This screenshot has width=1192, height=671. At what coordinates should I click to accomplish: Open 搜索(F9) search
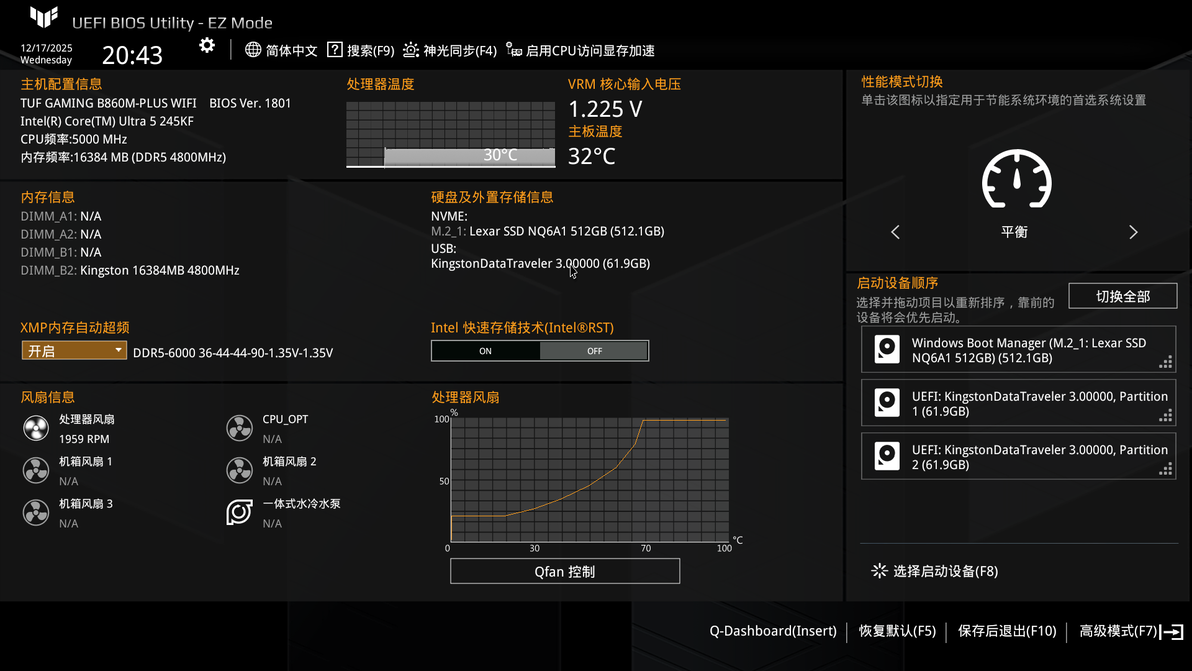click(x=371, y=51)
